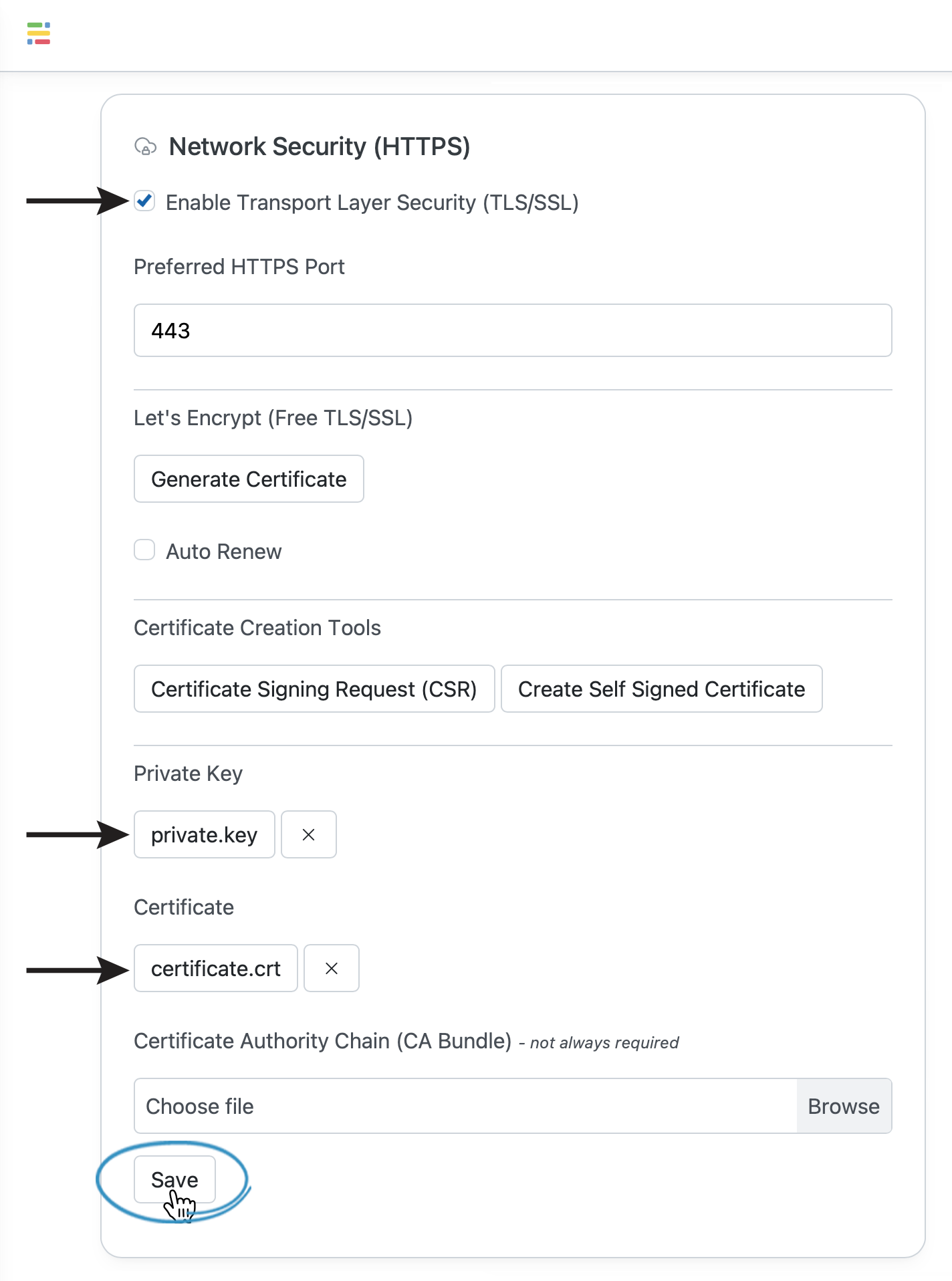The image size is (952, 1281).
Task: Disable the Enable Transport Layer Security checkbox
Action: [144, 201]
